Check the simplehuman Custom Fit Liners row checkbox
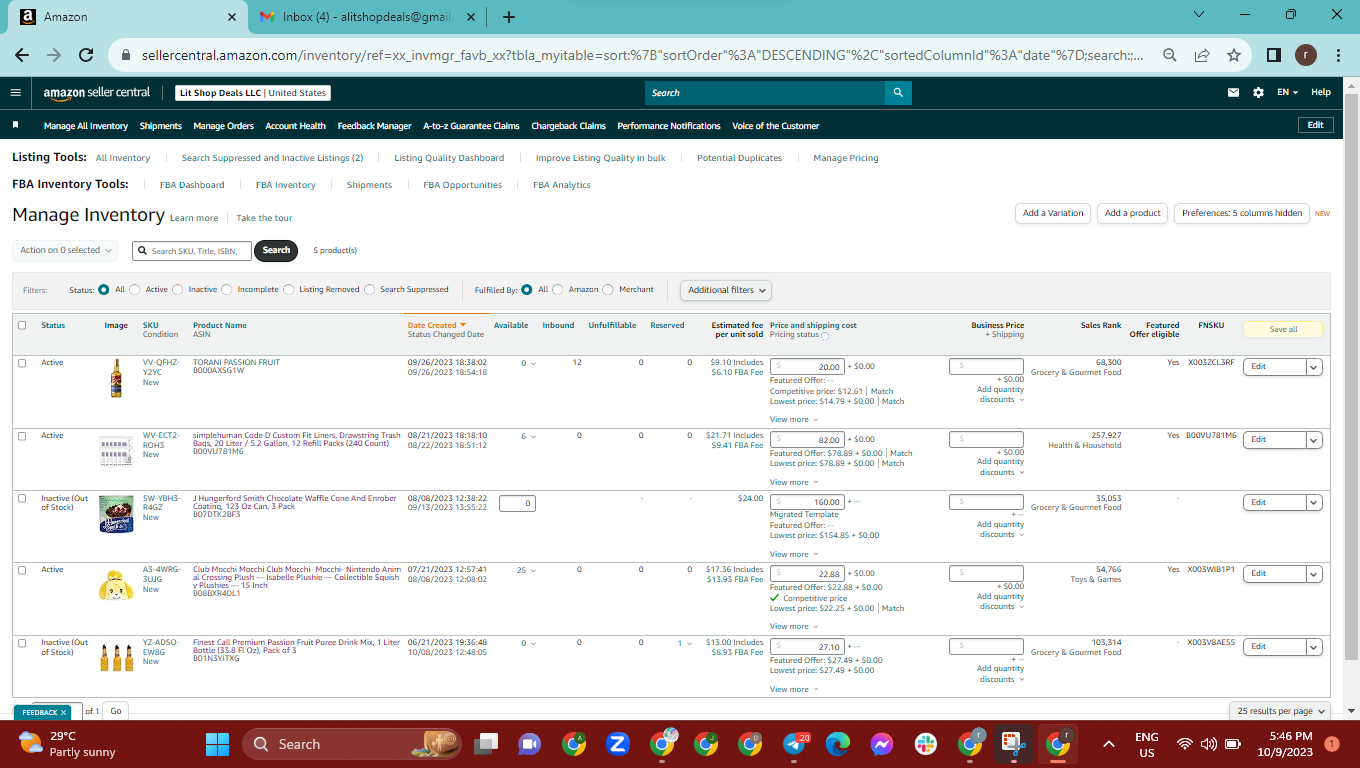The width and height of the screenshot is (1360, 768). click(x=22, y=436)
